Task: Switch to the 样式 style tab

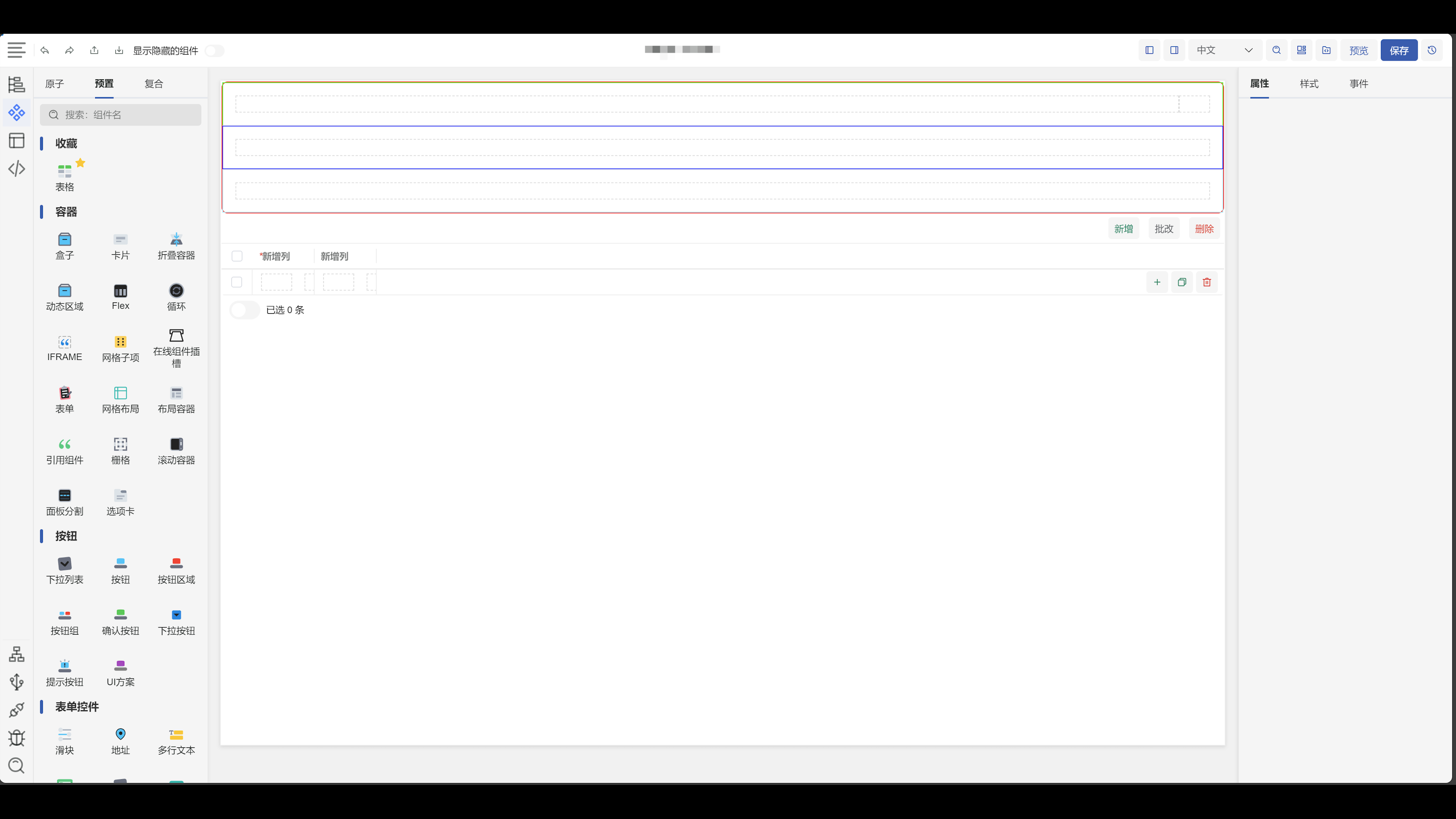Action: coord(1309,83)
